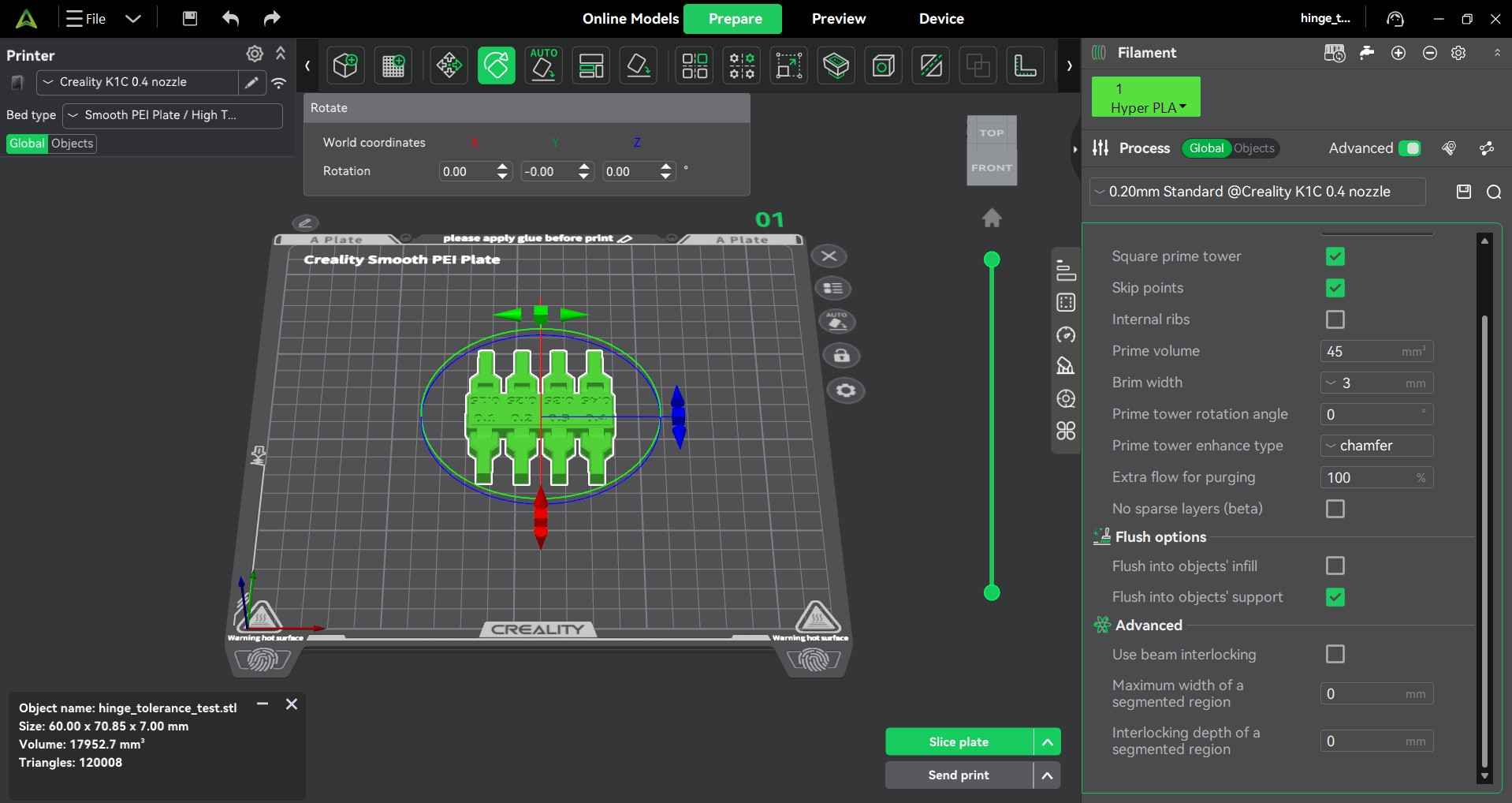Open the Device tab

[940, 18]
